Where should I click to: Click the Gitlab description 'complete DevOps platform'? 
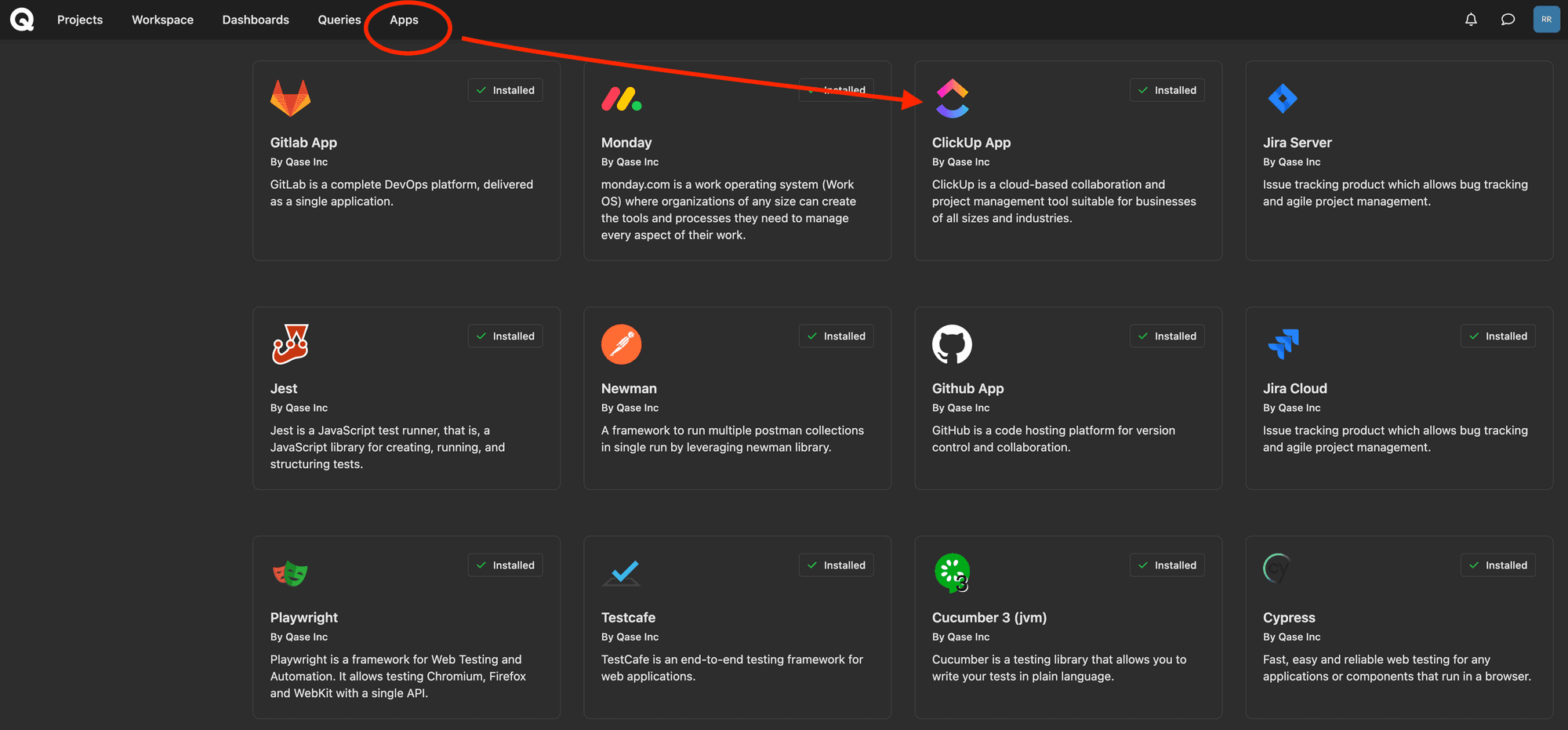[401, 193]
